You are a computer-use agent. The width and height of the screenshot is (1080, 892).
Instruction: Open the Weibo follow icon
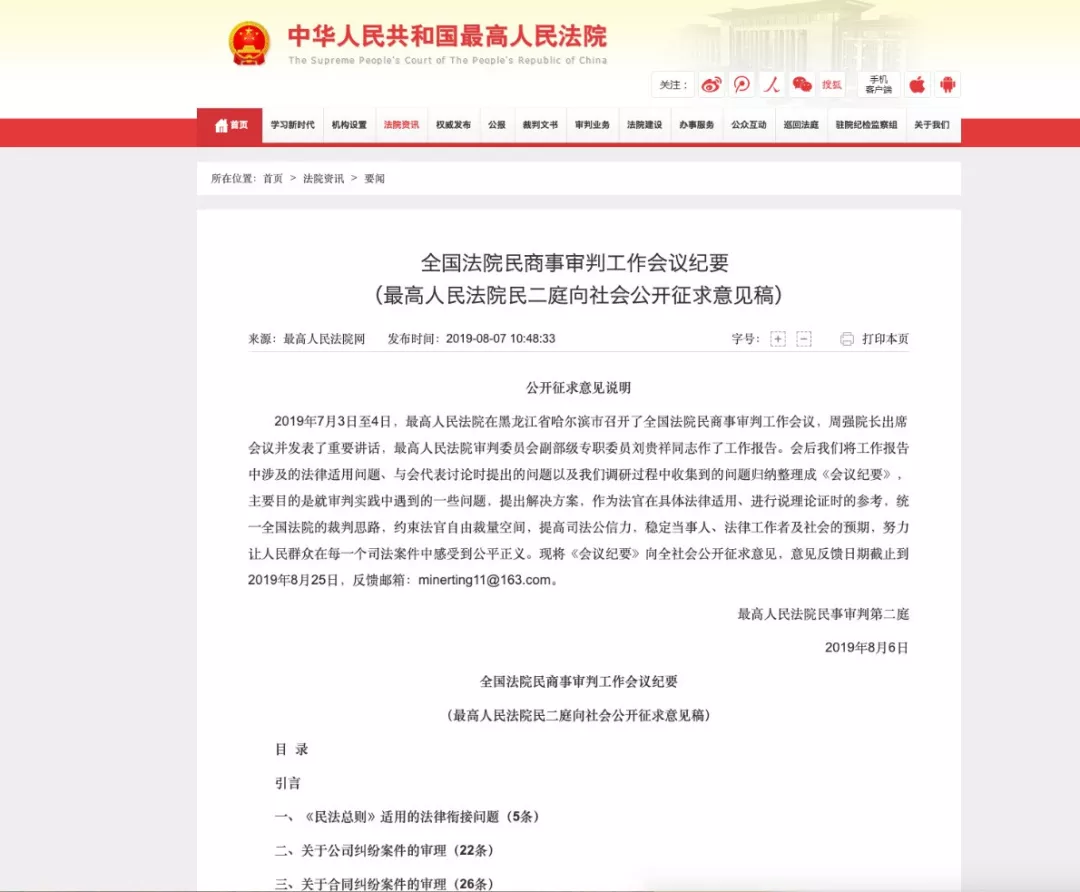[711, 85]
